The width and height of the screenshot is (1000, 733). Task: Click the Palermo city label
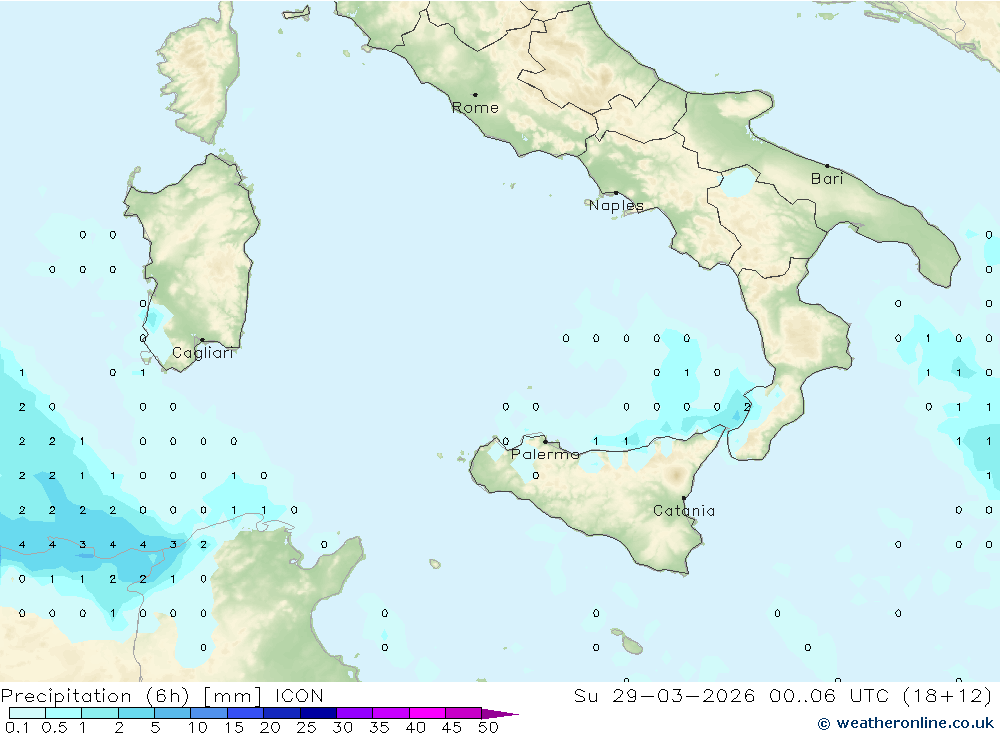pos(545,454)
